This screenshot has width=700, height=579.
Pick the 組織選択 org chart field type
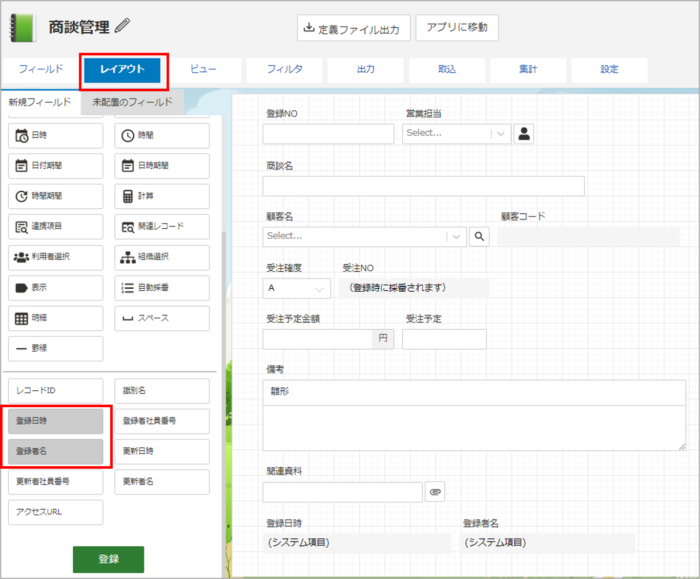click(162, 257)
